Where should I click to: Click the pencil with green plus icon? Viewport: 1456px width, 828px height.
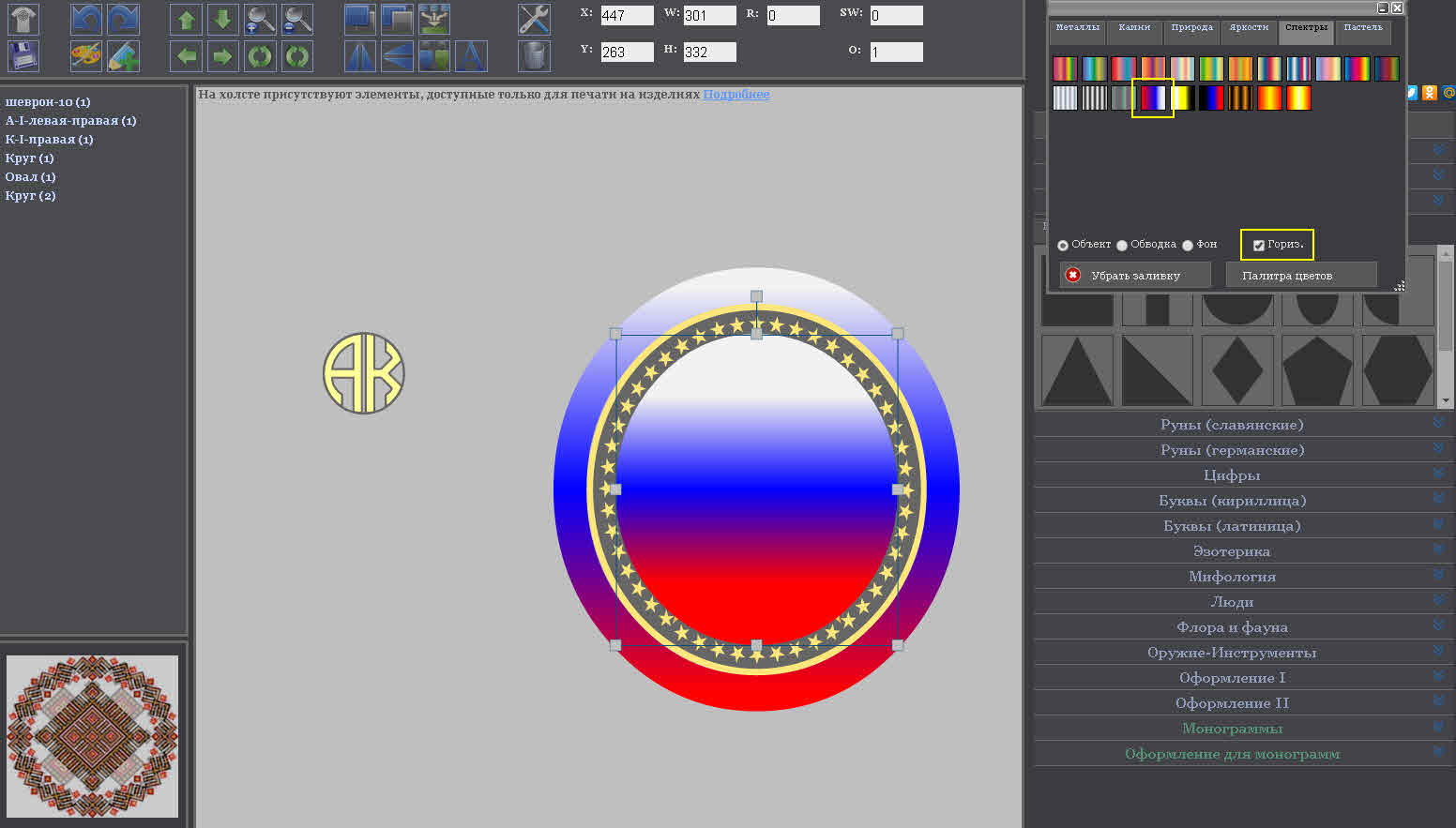[x=123, y=56]
